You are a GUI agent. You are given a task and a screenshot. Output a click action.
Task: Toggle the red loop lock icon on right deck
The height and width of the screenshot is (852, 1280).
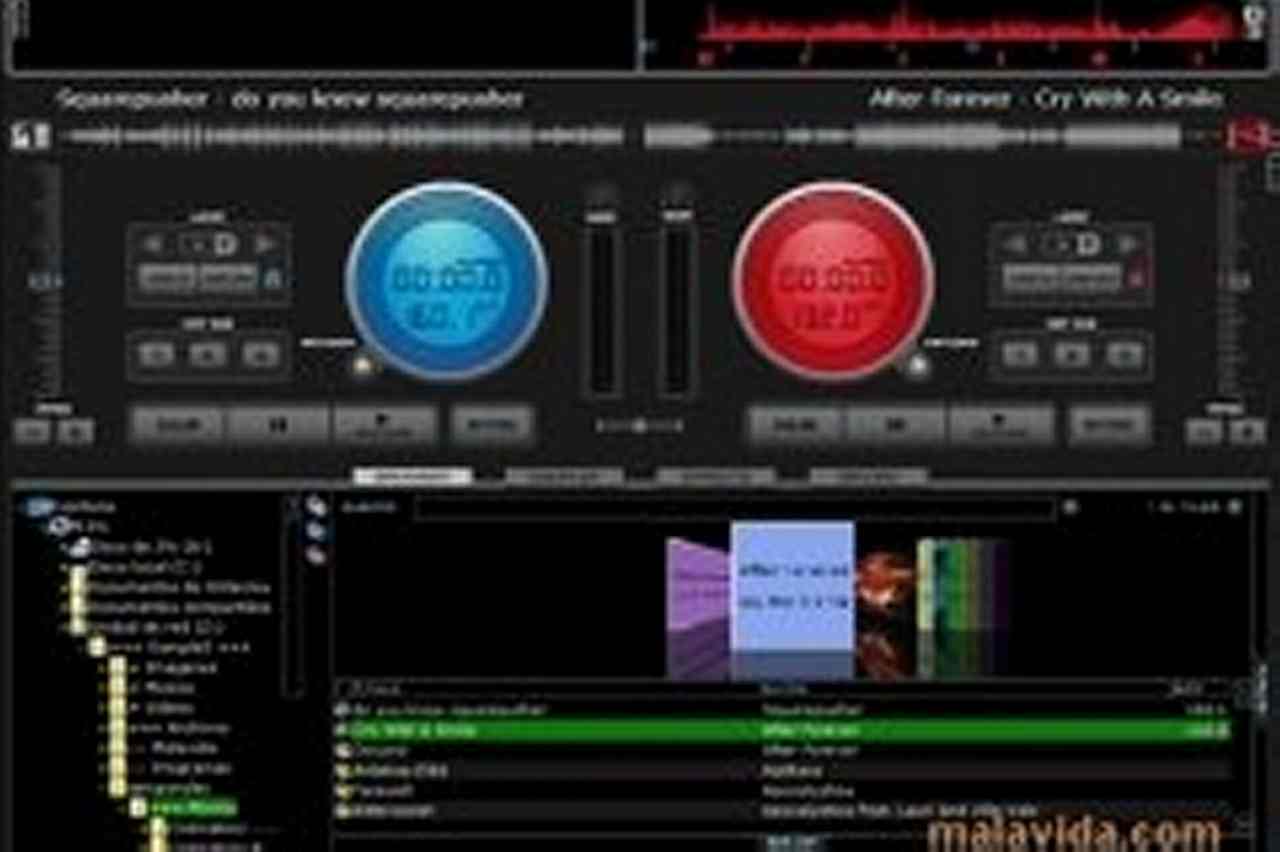click(1136, 278)
